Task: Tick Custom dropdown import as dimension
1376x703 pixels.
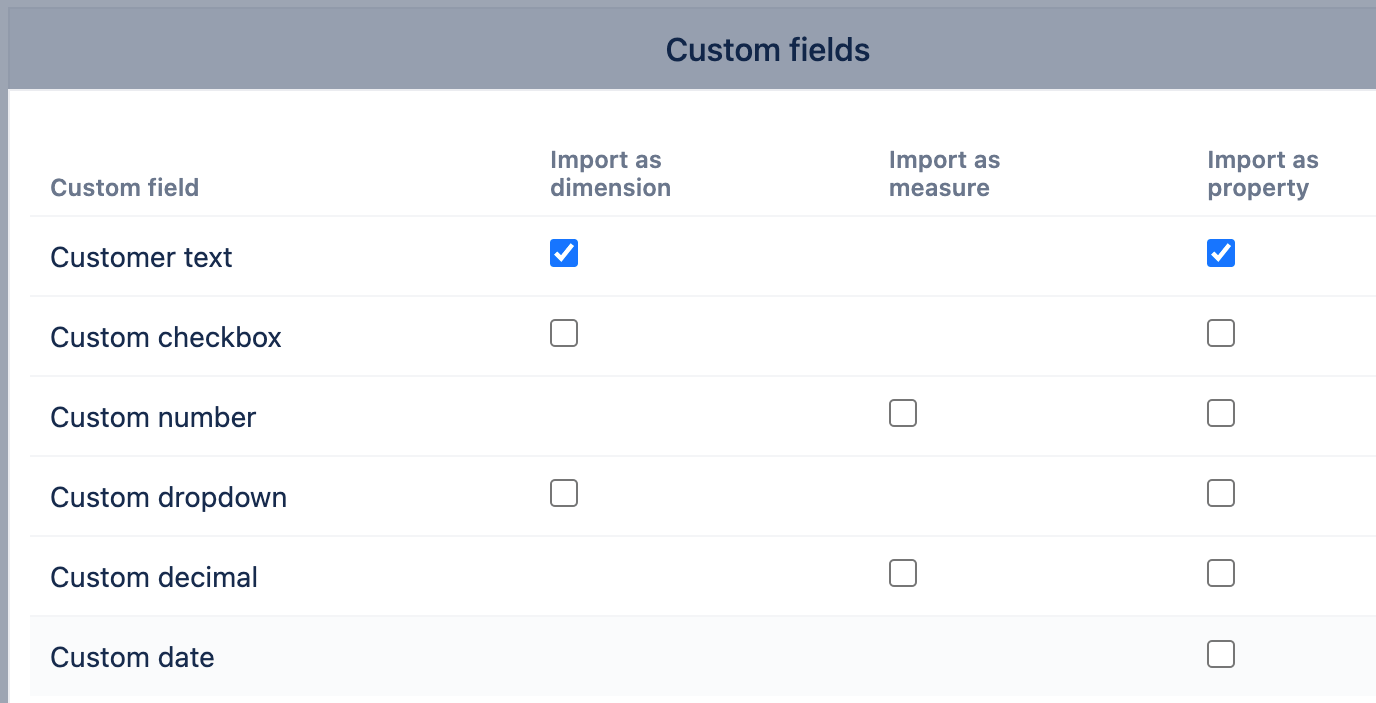Action: [564, 494]
